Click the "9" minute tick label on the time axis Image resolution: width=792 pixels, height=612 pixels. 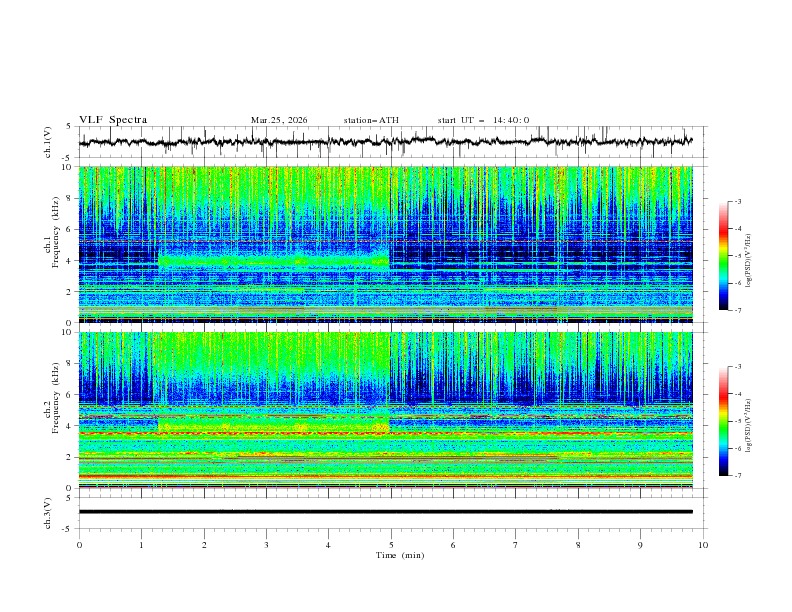point(640,545)
